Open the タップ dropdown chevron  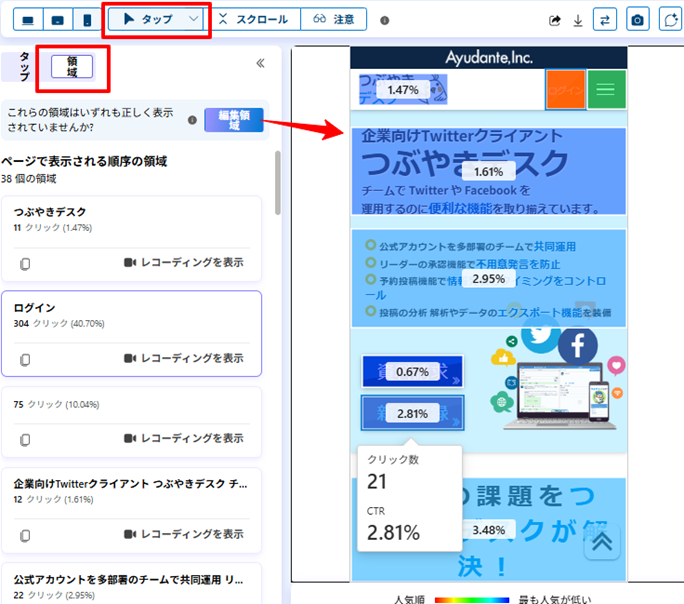[194, 19]
